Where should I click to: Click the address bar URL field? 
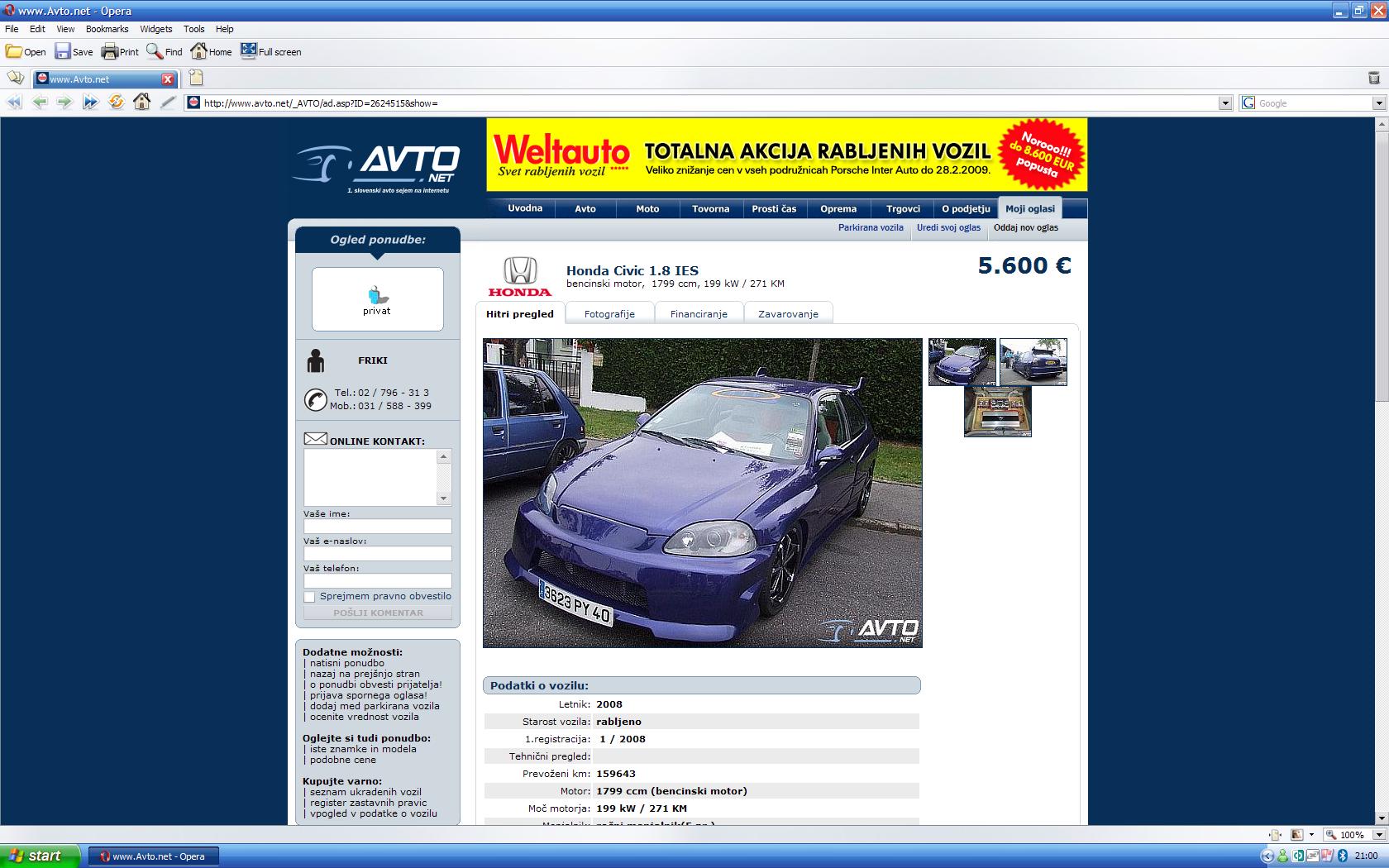(709, 103)
